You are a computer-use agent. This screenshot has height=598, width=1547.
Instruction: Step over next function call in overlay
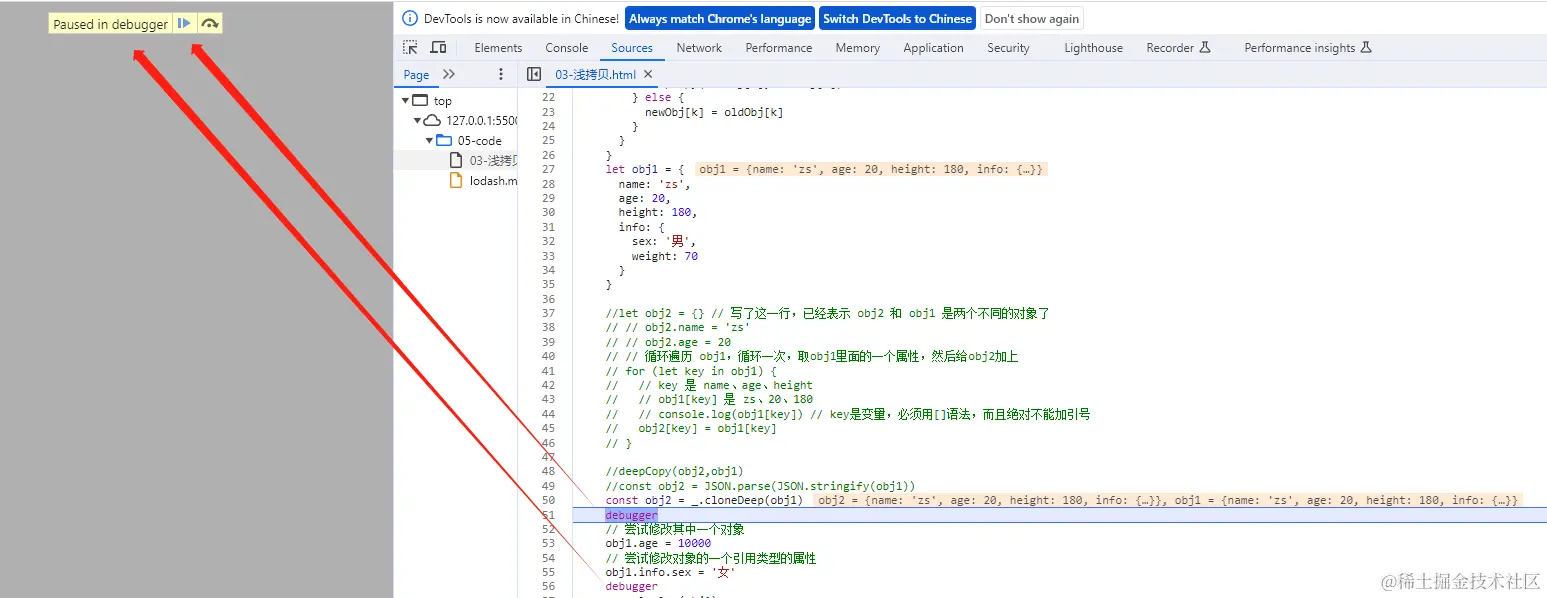coord(210,24)
